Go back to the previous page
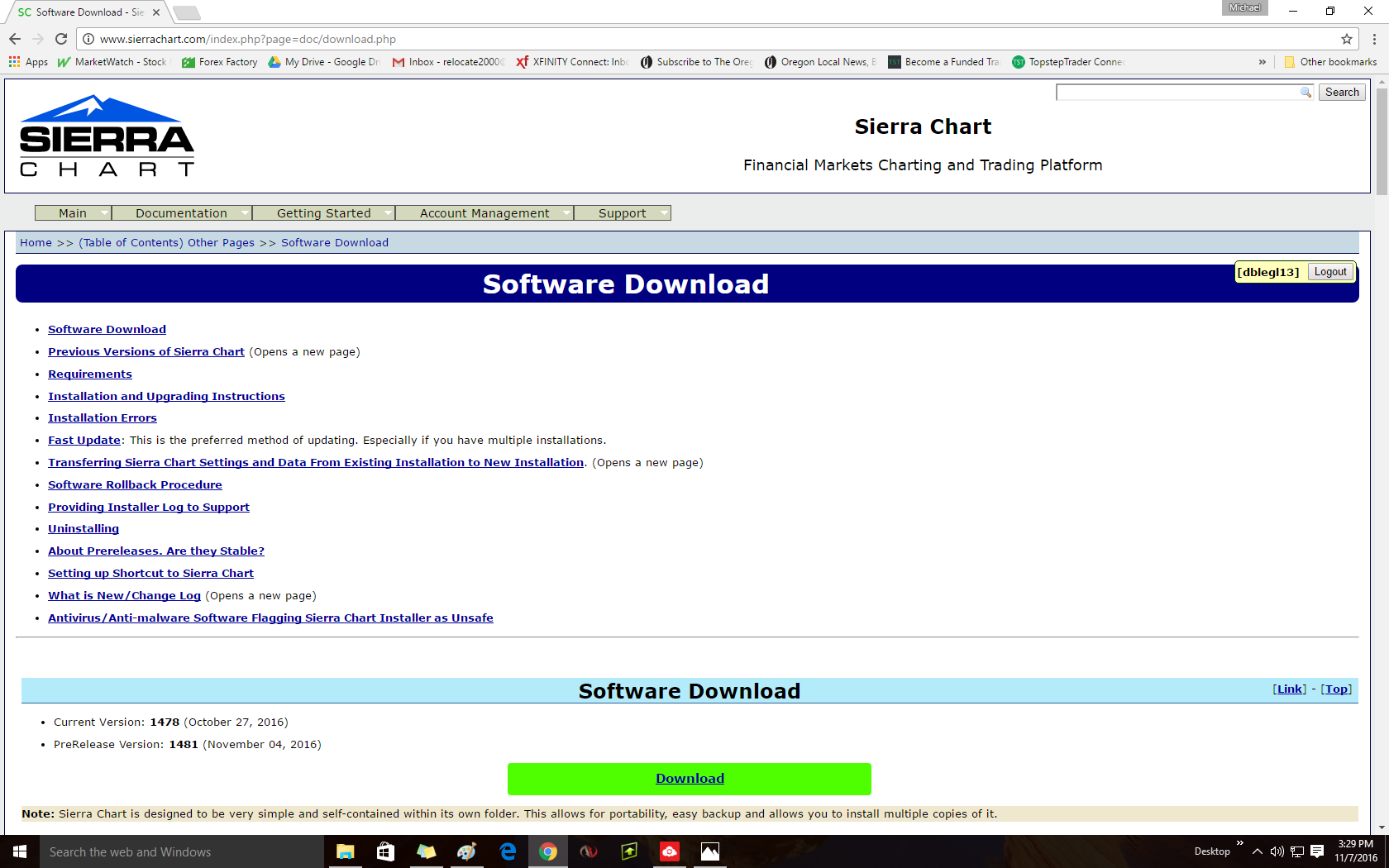Viewport: 1389px width, 868px height. click(x=15, y=39)
